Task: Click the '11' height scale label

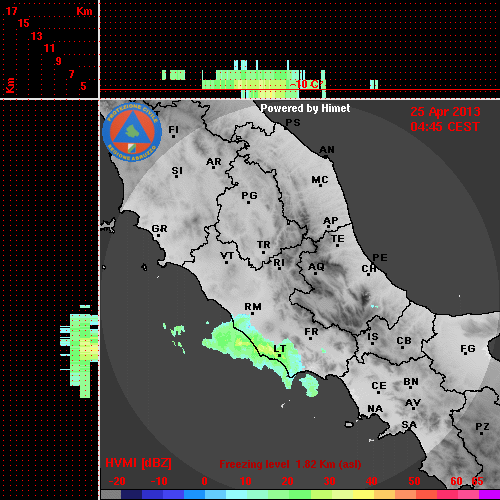Action: coord(49,48)
